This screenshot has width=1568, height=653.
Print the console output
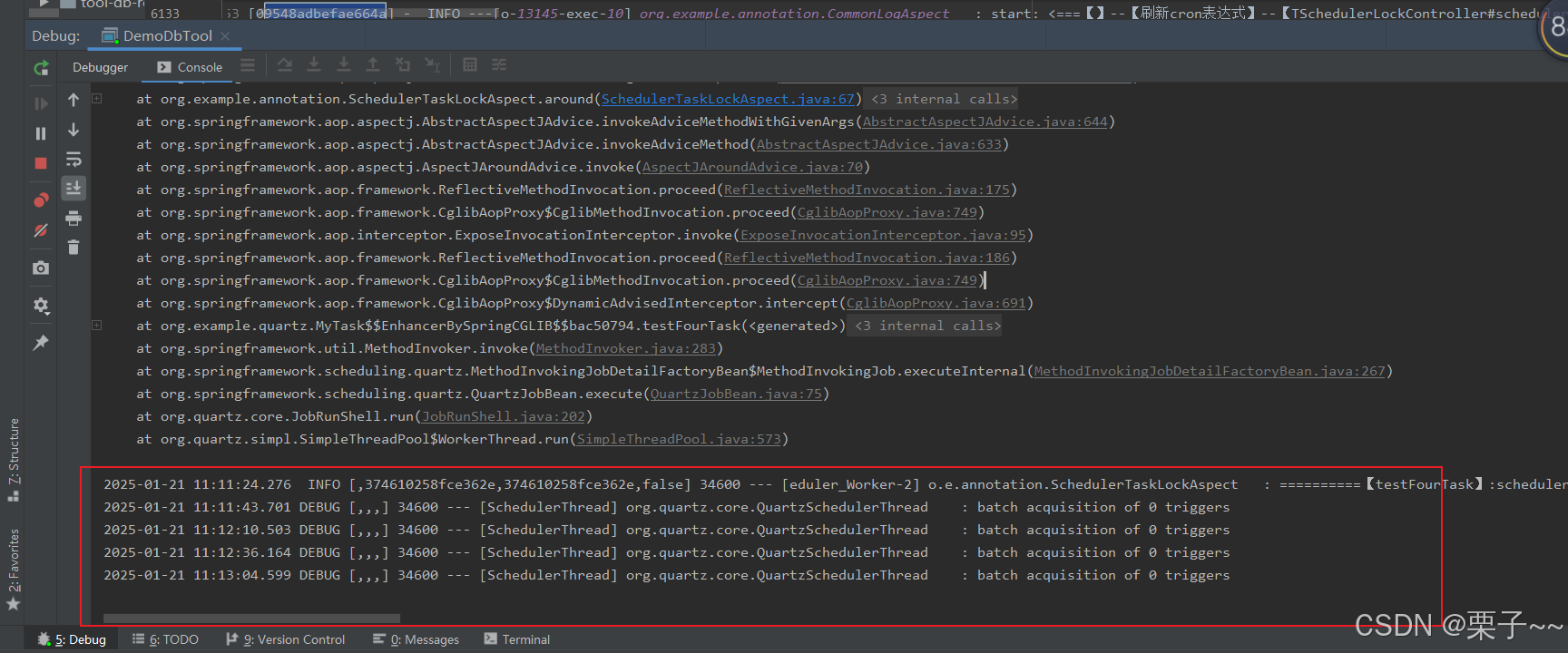pyautogui.click(x=73, y=218)
